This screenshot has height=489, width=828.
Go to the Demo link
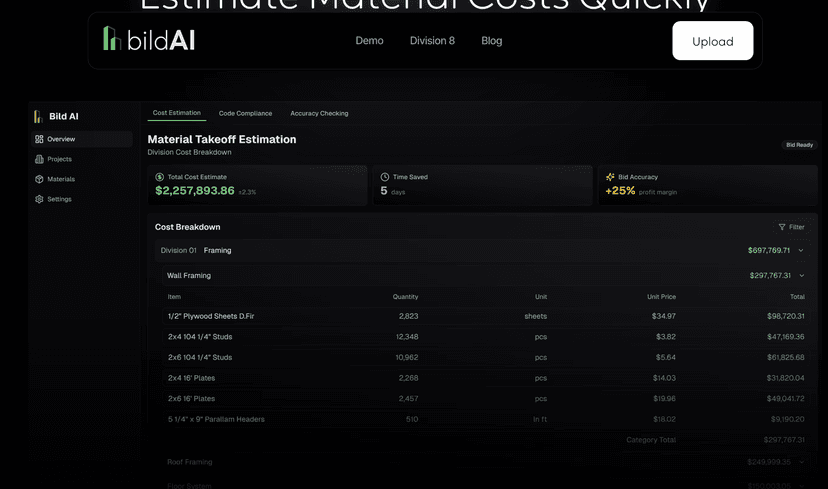(x=369, y=41)
